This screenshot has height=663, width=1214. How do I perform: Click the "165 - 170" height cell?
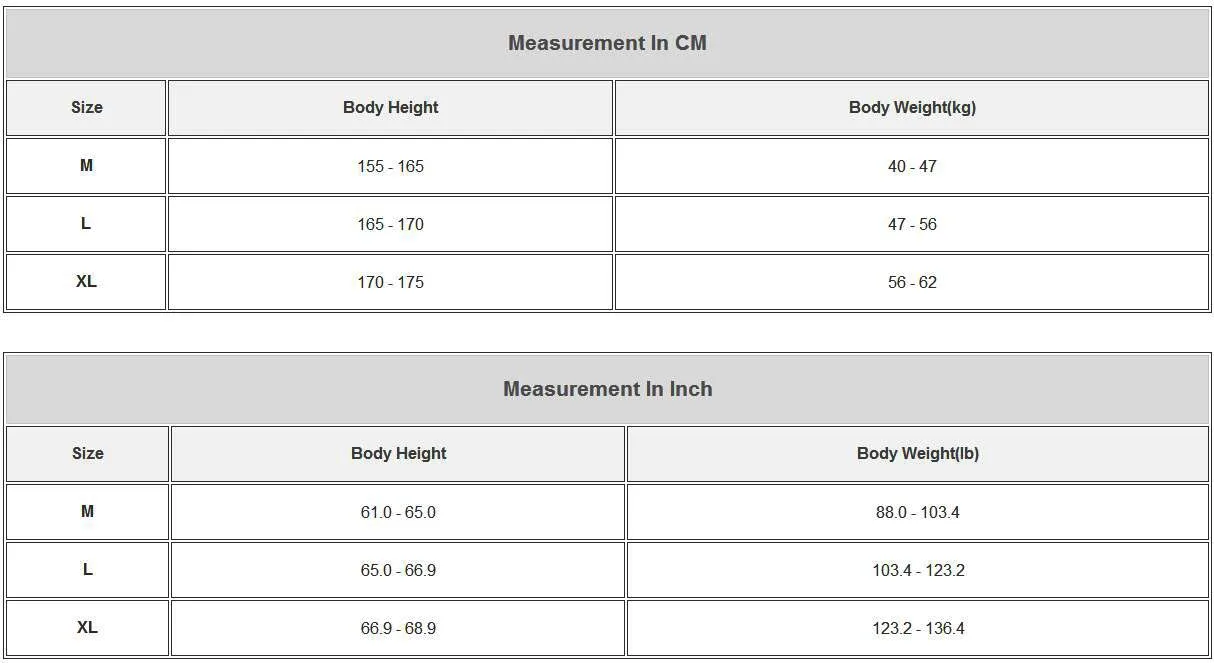pyautogui.click(x=390, y=224)
